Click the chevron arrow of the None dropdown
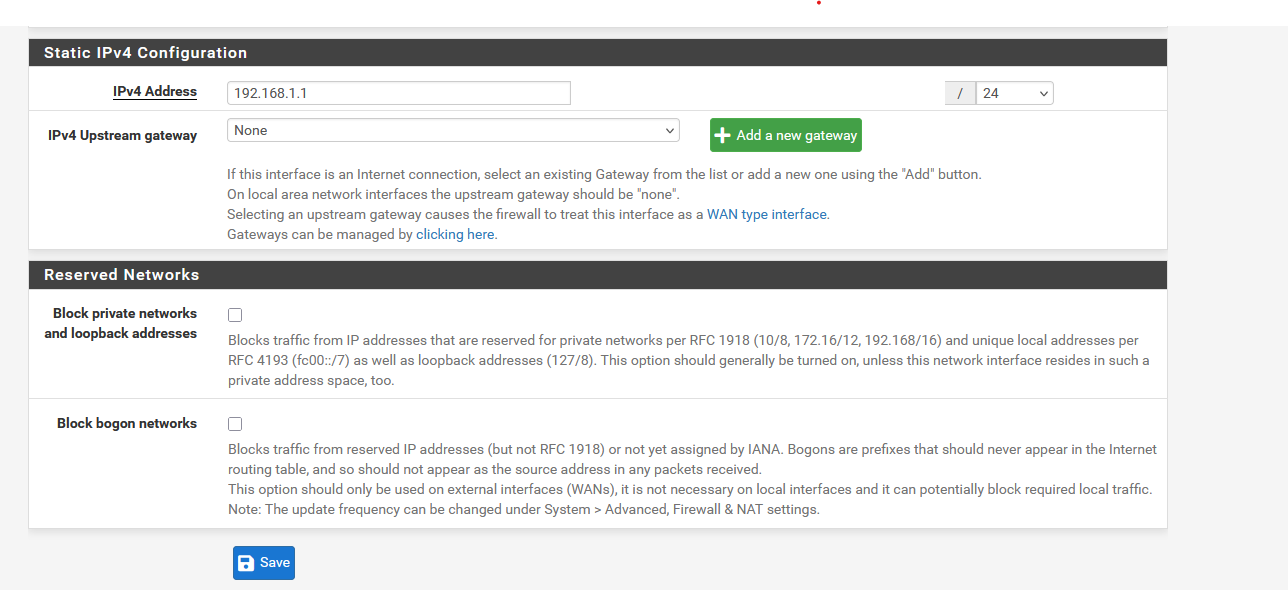The image size is (1288, 590). click(x=669, y=130)
